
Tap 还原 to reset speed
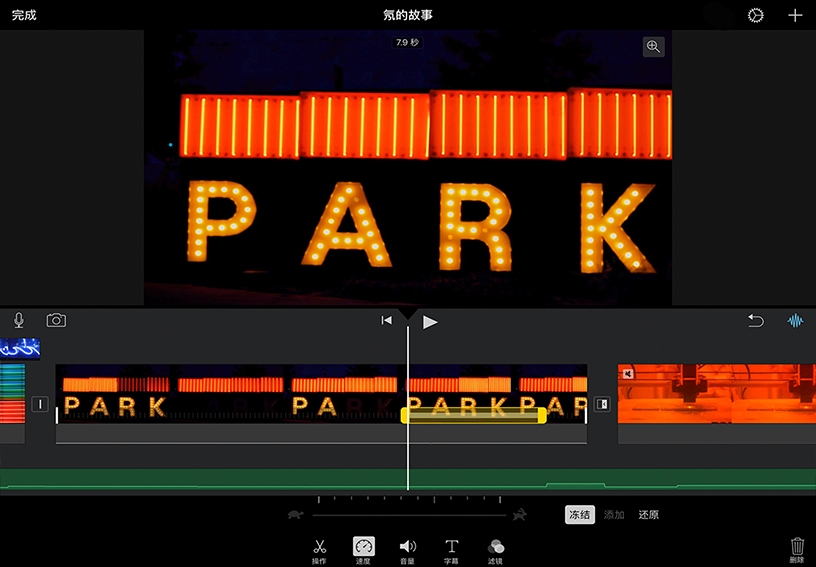pyautogui.click(x=648, y=515)
